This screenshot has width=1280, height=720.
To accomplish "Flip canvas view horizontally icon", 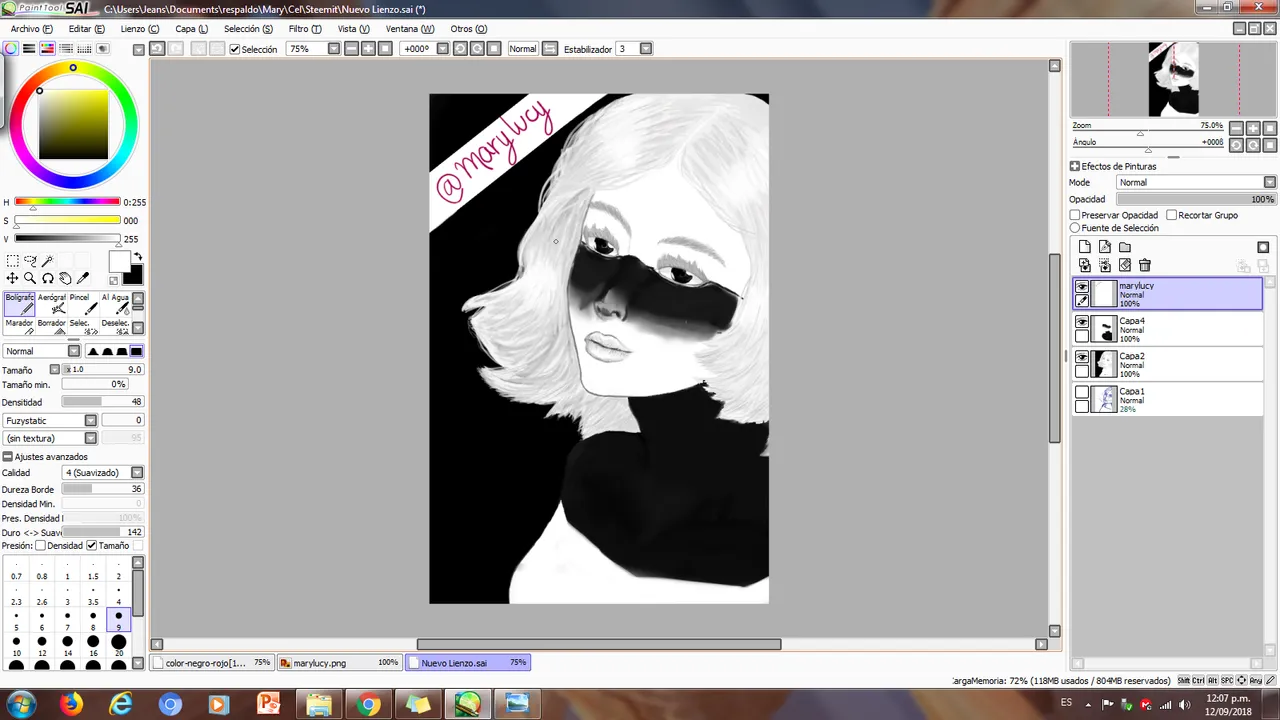I will 549,48.
